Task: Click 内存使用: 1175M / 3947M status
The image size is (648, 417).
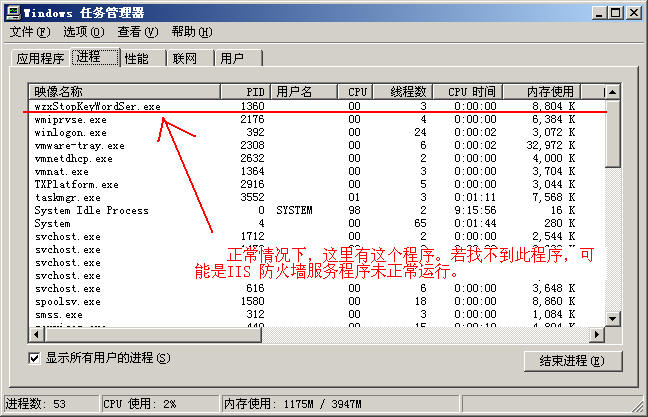Action: point(341,404)
